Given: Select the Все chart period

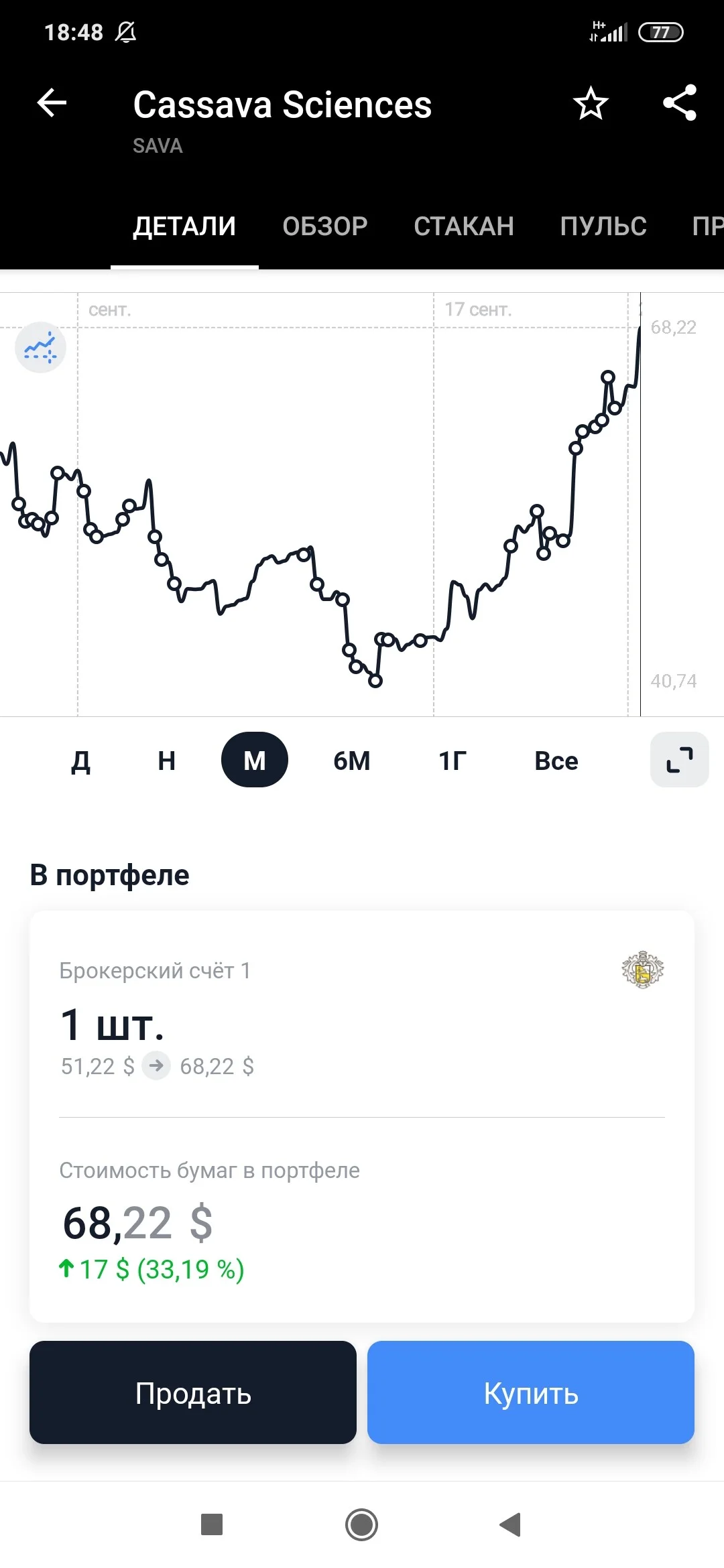Looking at the screenshot, I should click(x=556, y=761).
